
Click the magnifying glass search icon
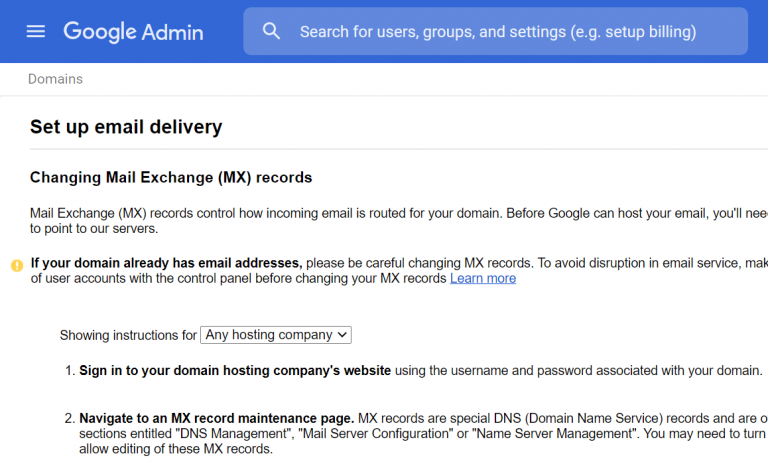271,31
